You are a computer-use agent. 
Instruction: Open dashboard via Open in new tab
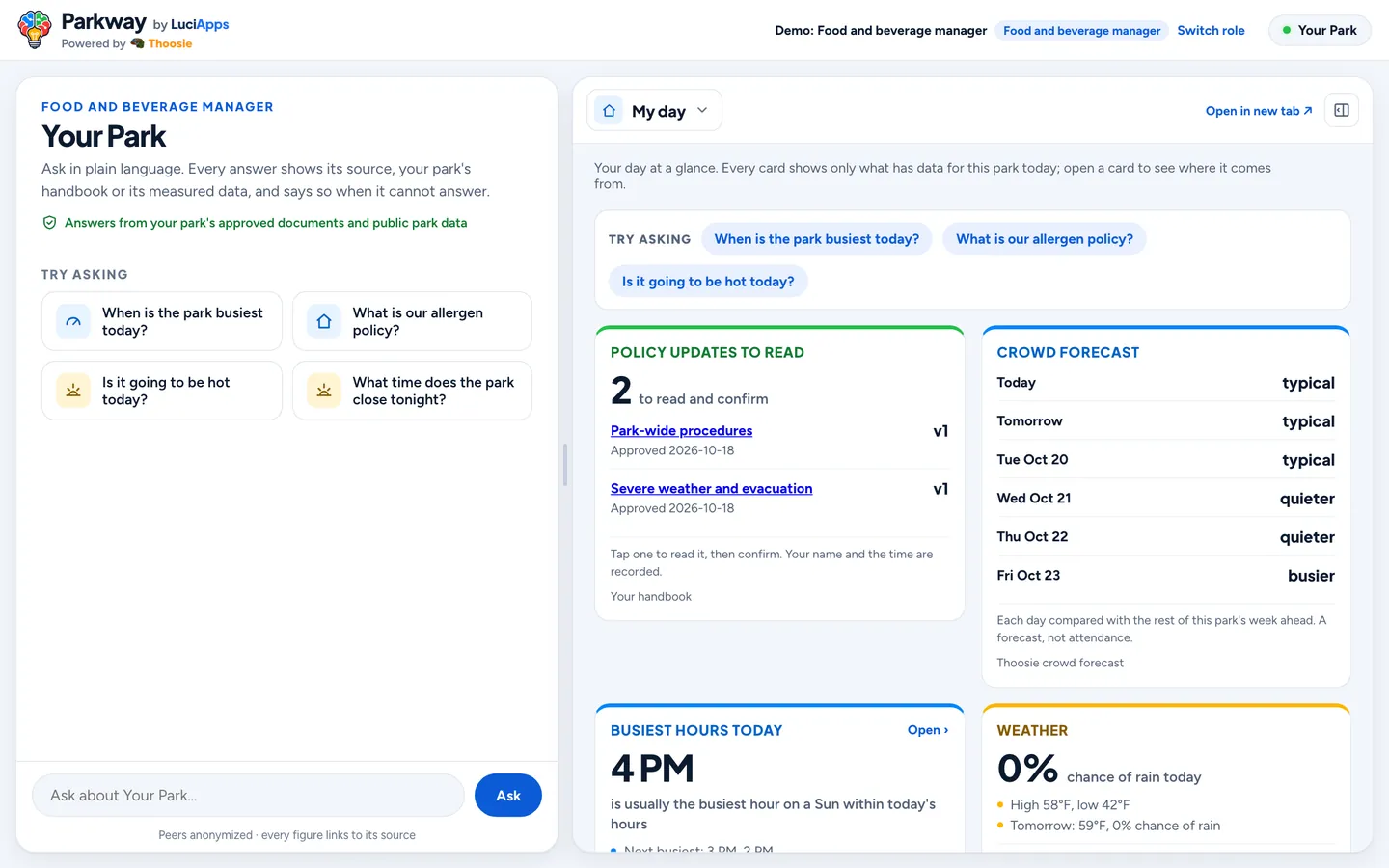pyautogui.click(x=1259, y=111)
